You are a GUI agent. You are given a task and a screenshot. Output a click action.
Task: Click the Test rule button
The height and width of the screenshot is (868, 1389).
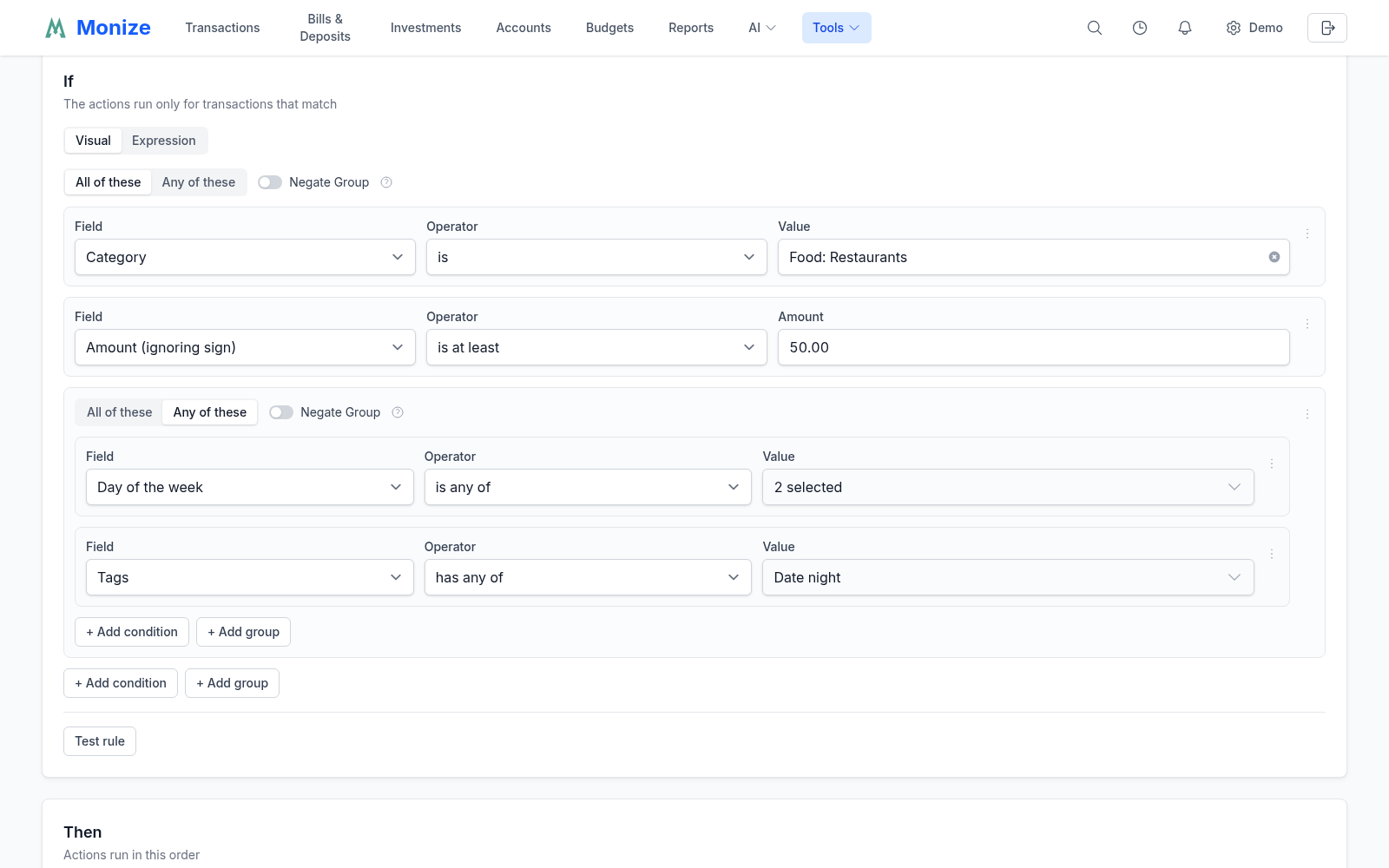[100, 741]
